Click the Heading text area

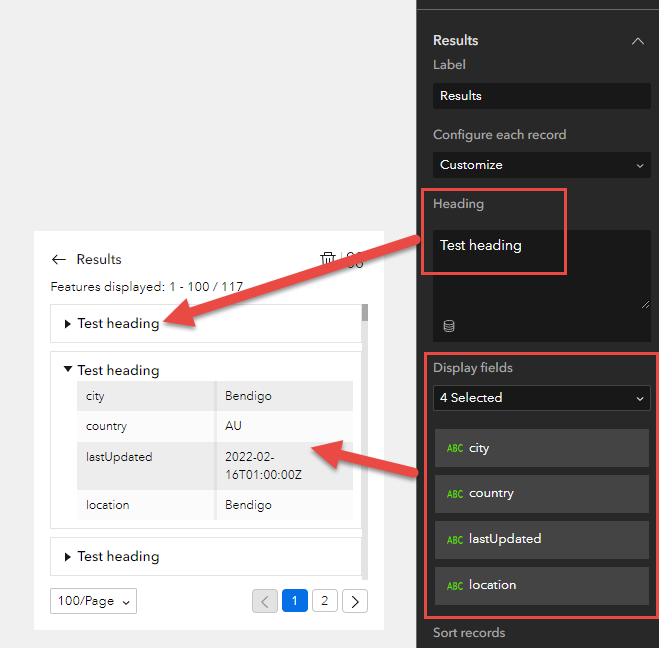click(x=542, y=270)
